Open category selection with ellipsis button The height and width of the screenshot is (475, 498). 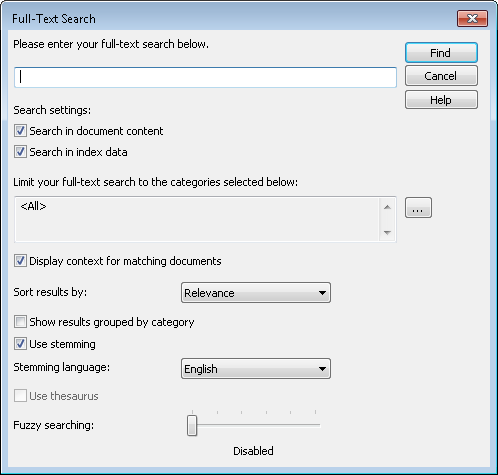click(x=418, y=208)
